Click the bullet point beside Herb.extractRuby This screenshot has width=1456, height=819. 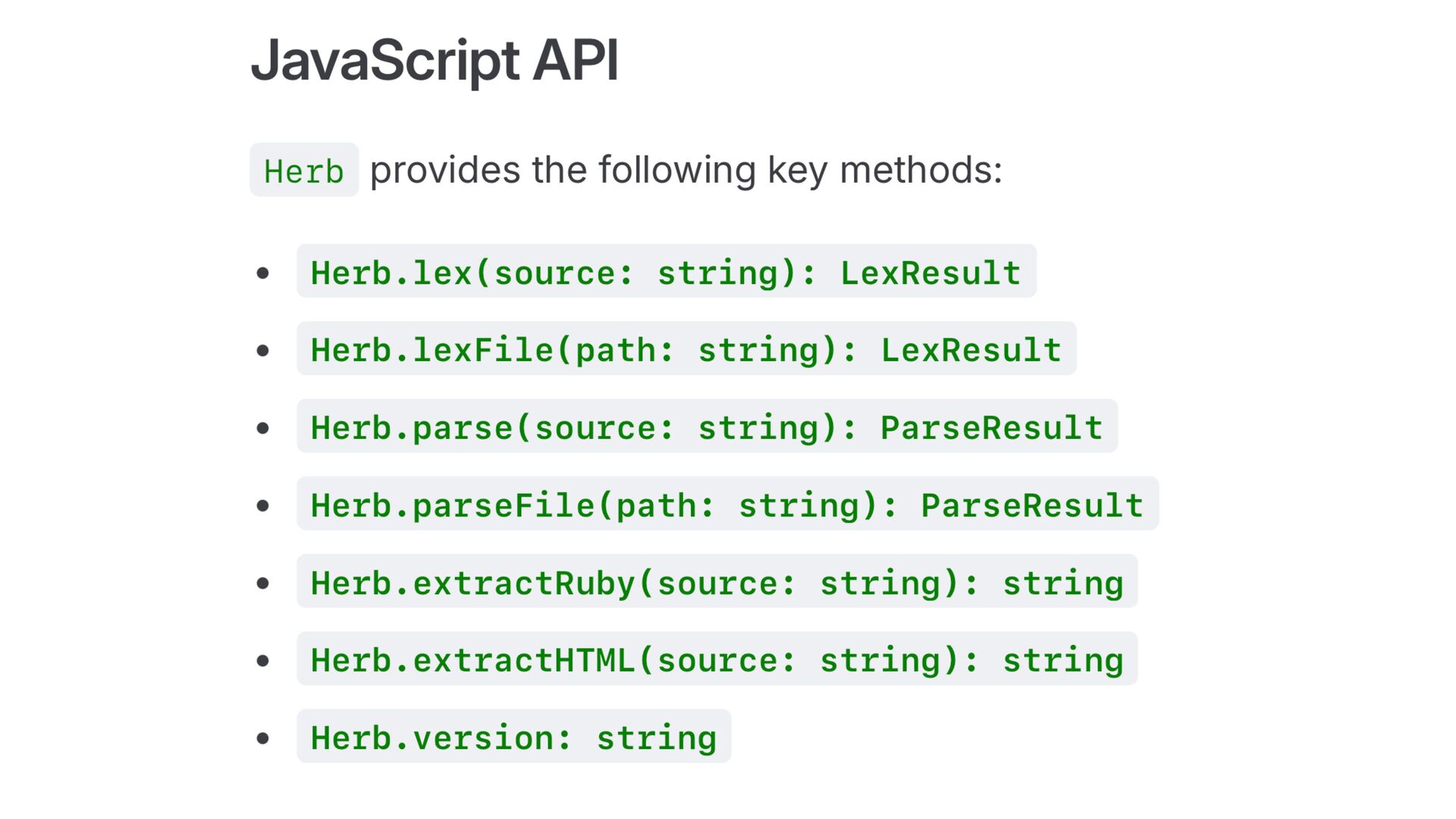click(263, 583)
